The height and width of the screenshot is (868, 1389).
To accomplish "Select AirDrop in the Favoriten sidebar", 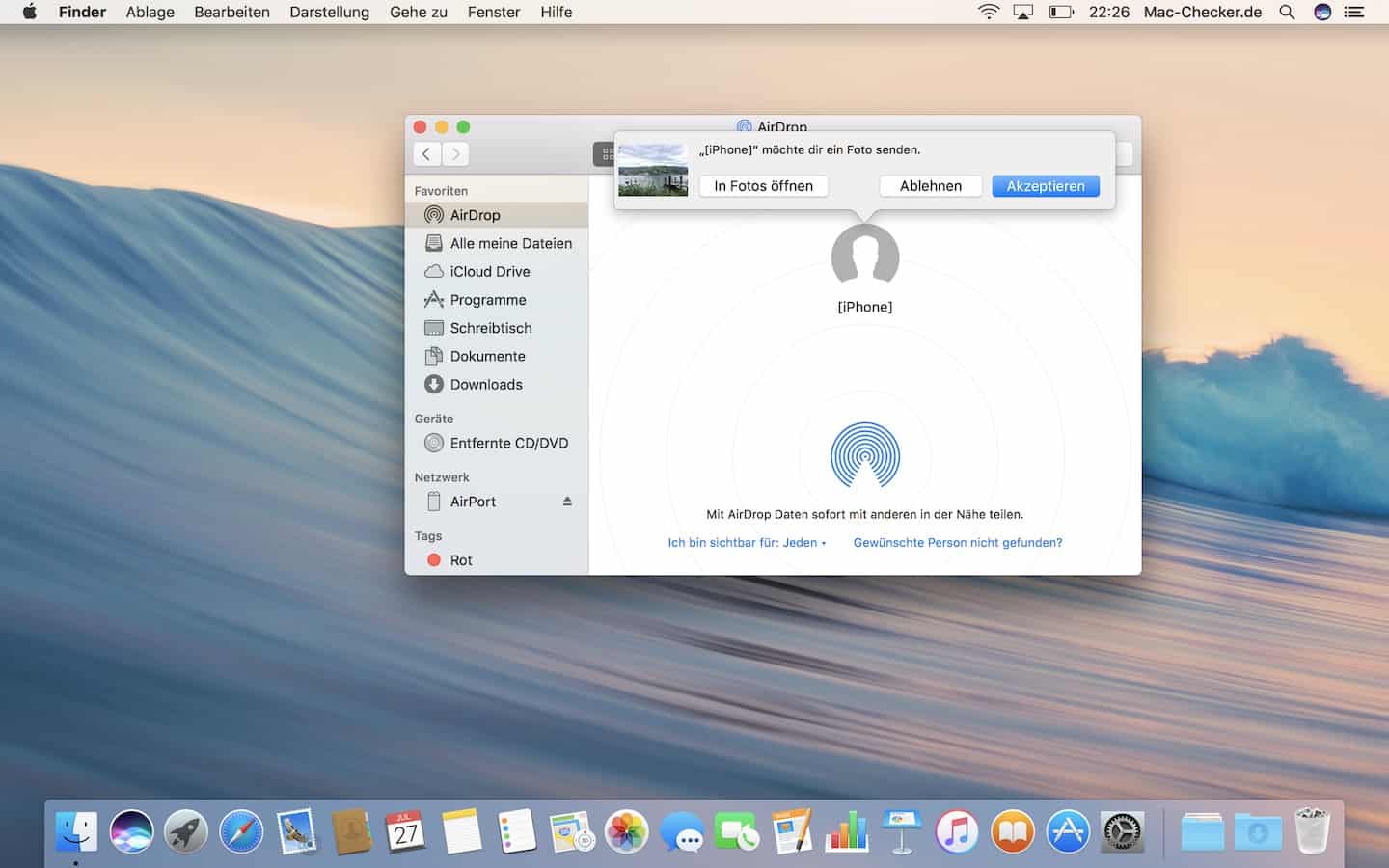I will point(497,215).
